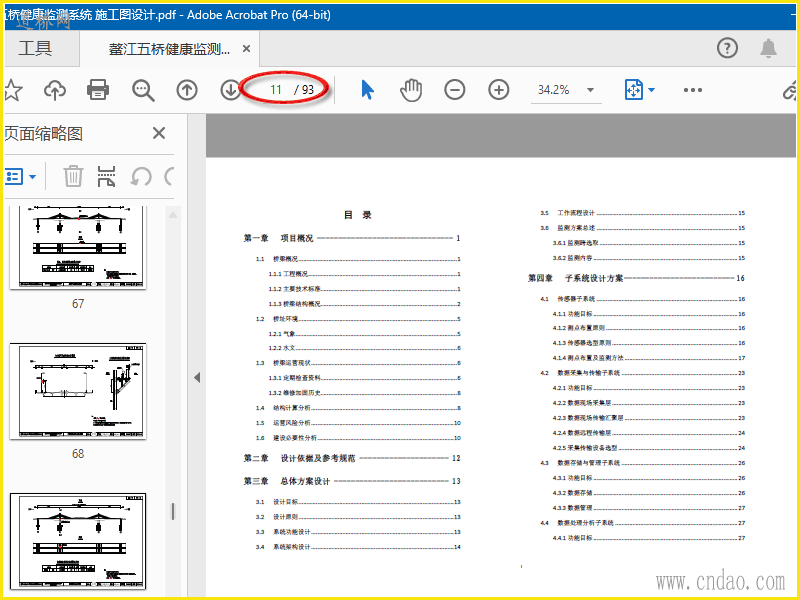Screen dimensions: 800x600
Task: Switch to the 工具 tab
Action: point(35,48)
